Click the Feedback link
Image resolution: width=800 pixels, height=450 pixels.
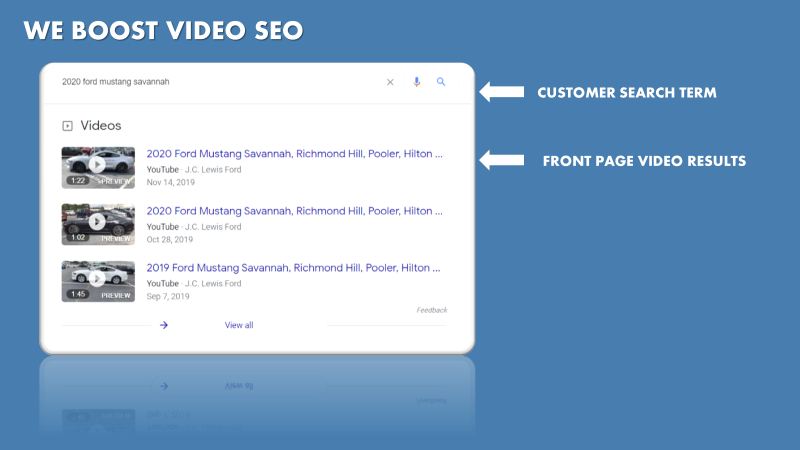(x=432, y=310)
